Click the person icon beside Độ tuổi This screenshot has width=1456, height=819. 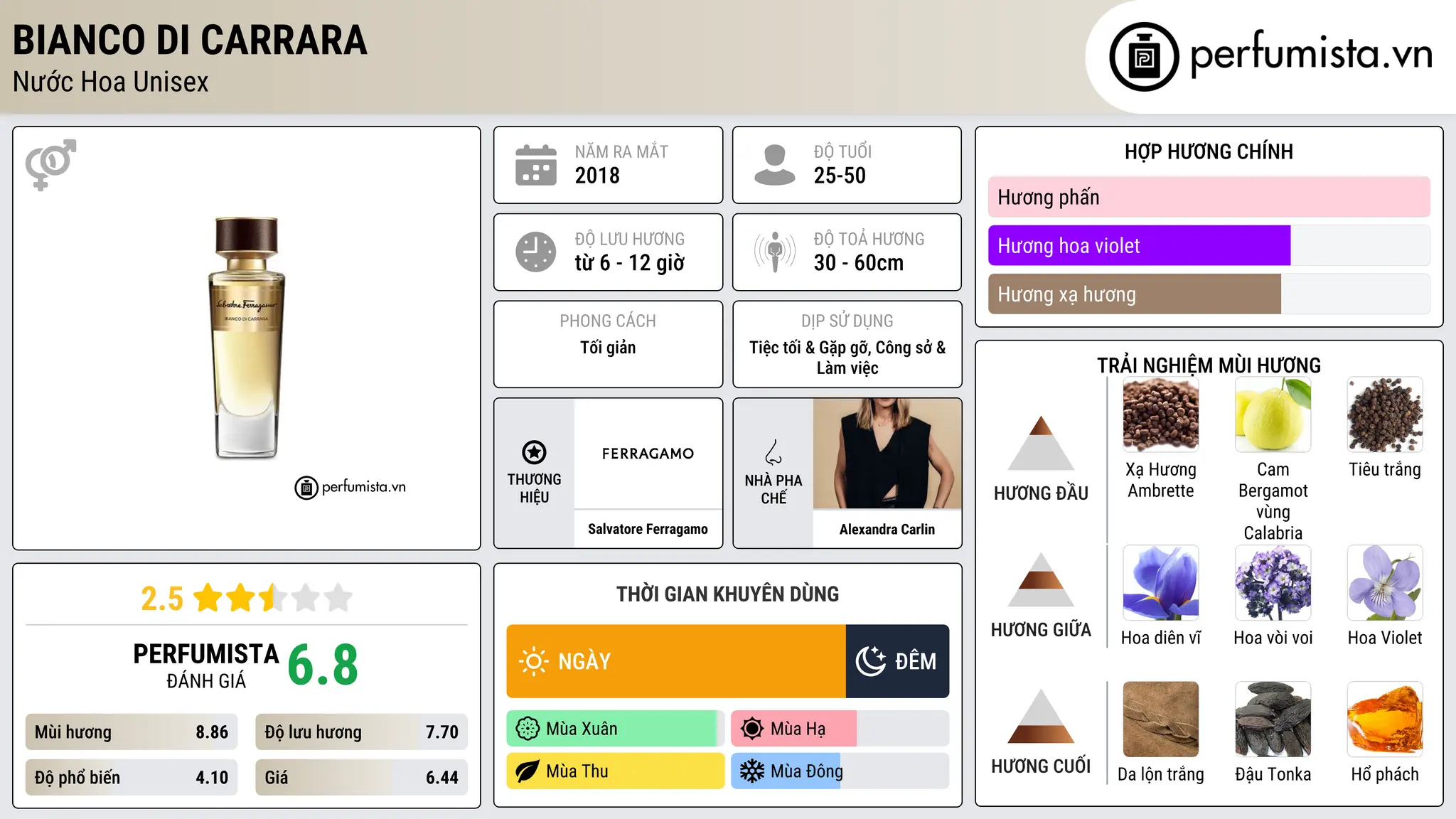[775, 165]
